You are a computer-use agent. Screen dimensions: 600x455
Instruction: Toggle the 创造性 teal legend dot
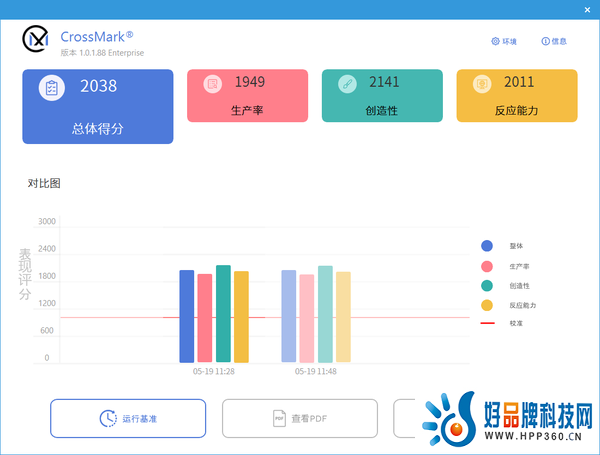coord(487,285)
